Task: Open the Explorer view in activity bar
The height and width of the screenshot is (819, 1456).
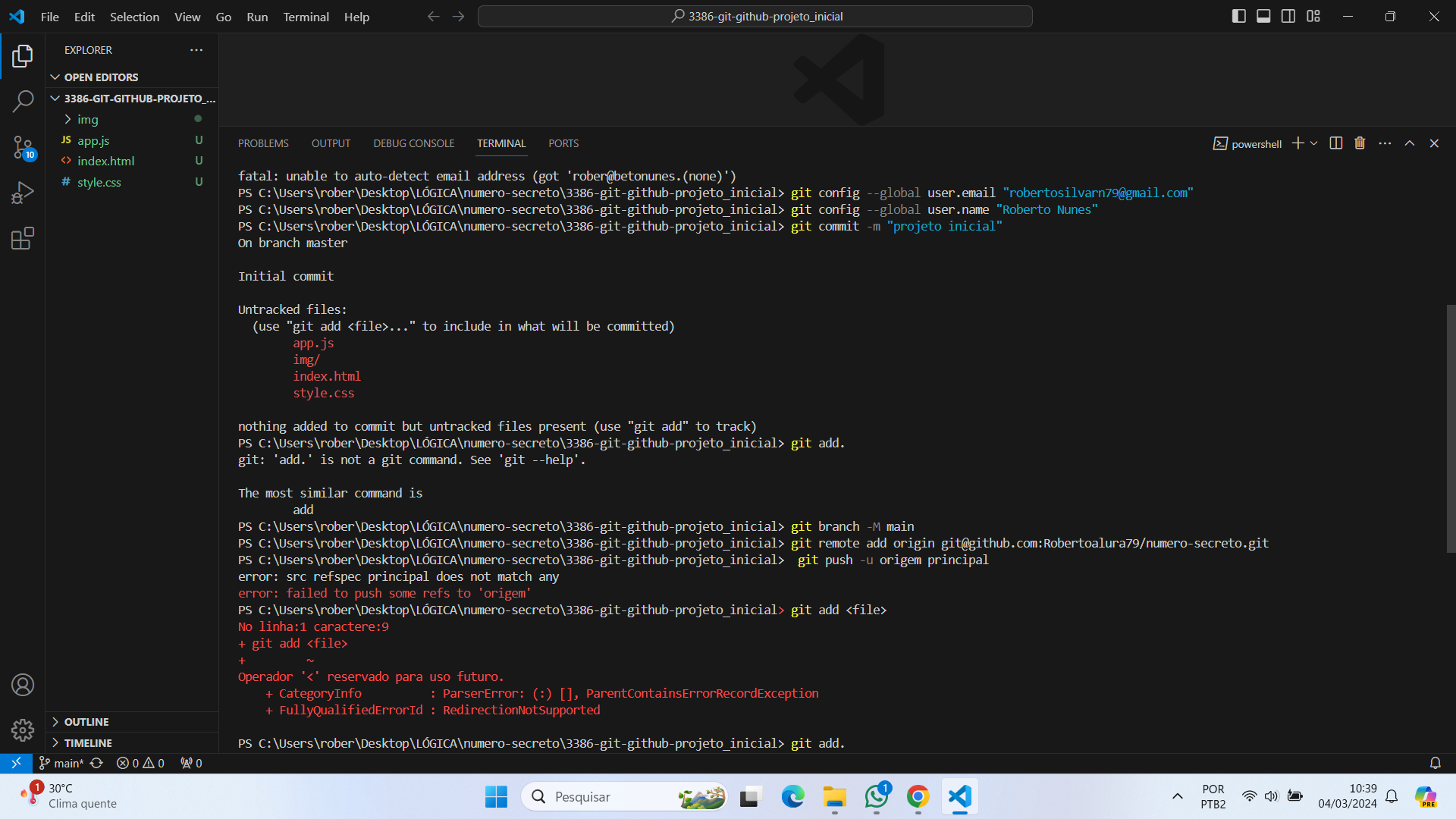Action: [x=23, y=55]
